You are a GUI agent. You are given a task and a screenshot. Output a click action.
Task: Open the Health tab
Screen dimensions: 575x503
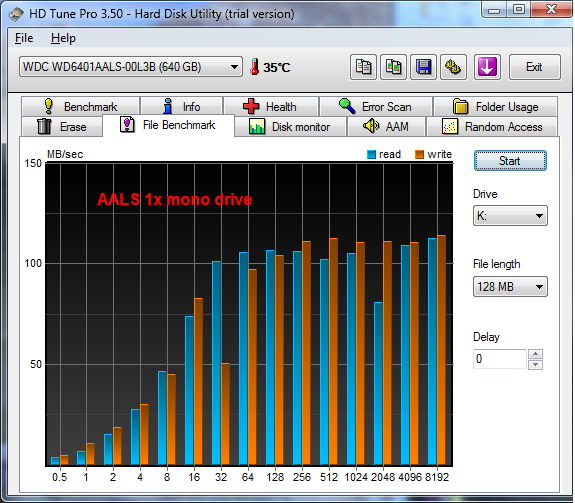271,107
